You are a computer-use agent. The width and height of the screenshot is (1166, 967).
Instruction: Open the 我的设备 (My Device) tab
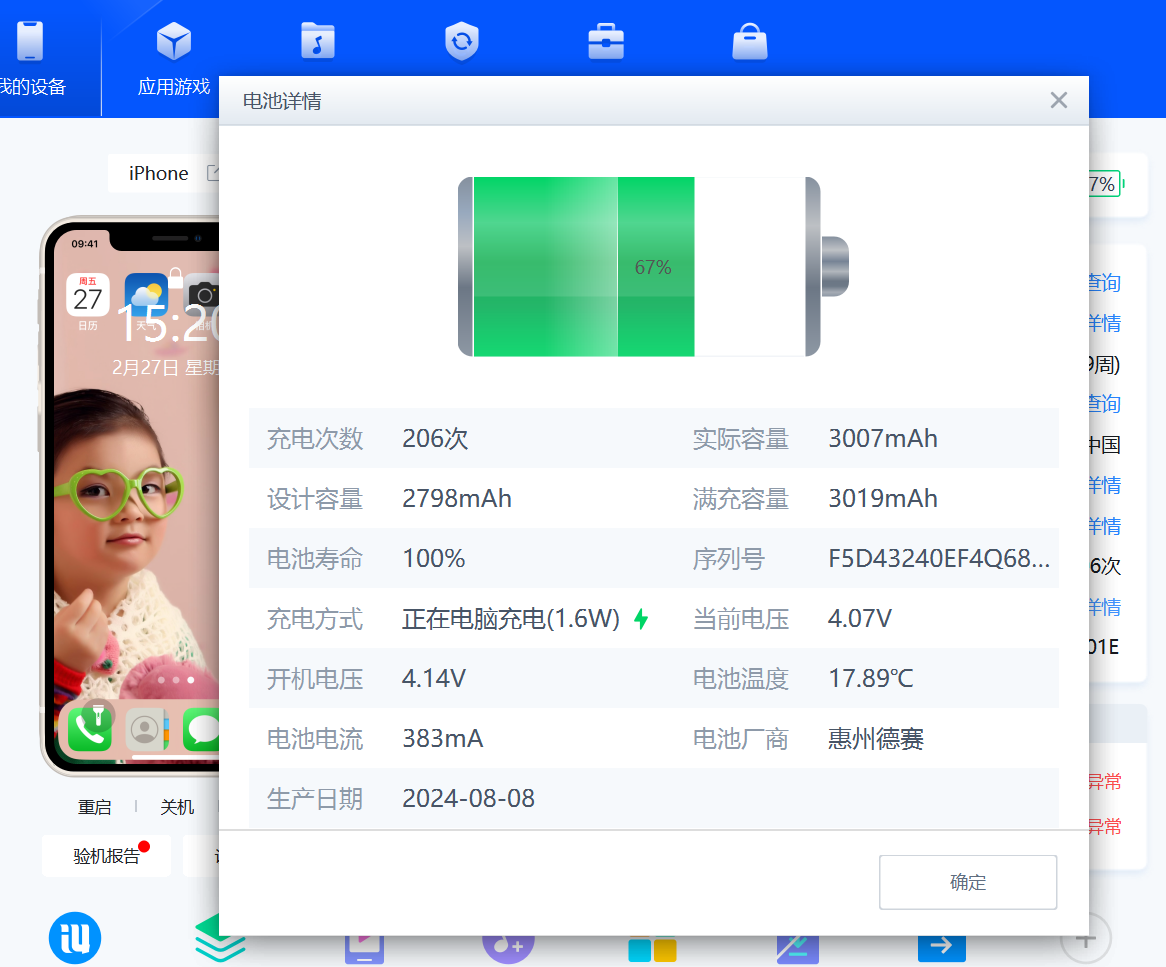coord(32,58)
